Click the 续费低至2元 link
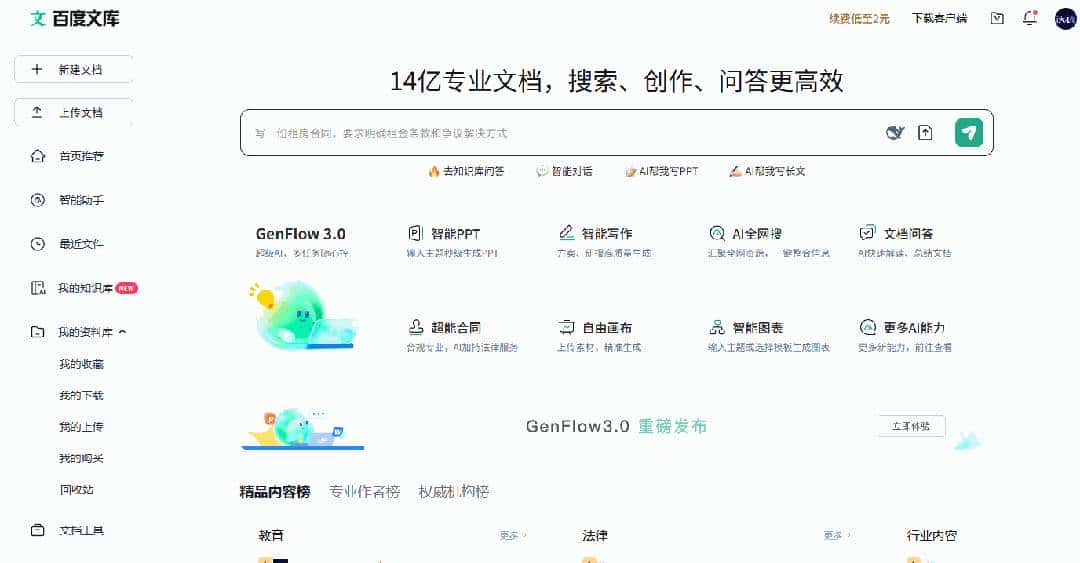Image resolution: width=1080 pixels, height=563 pixels. [859, 19]
